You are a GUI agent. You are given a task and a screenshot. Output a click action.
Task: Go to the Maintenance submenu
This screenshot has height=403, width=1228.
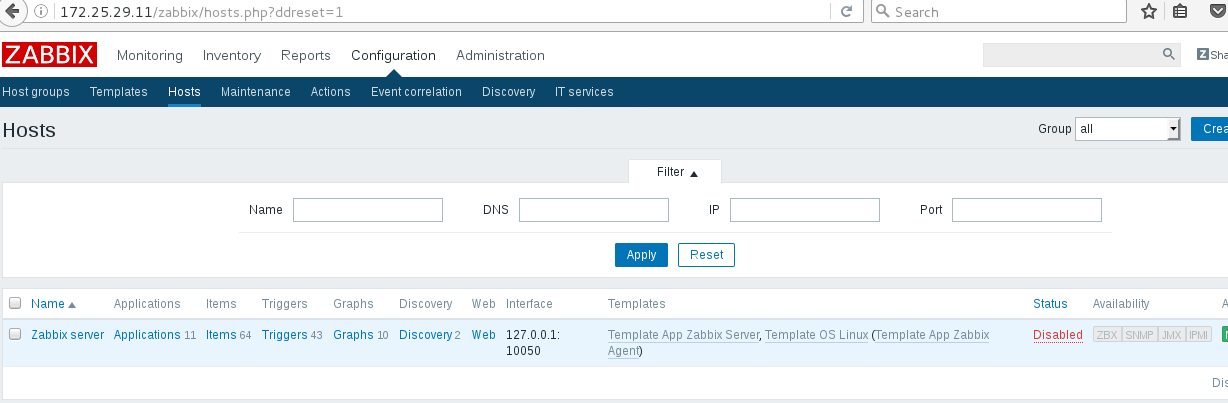click(x=256, y=92)
